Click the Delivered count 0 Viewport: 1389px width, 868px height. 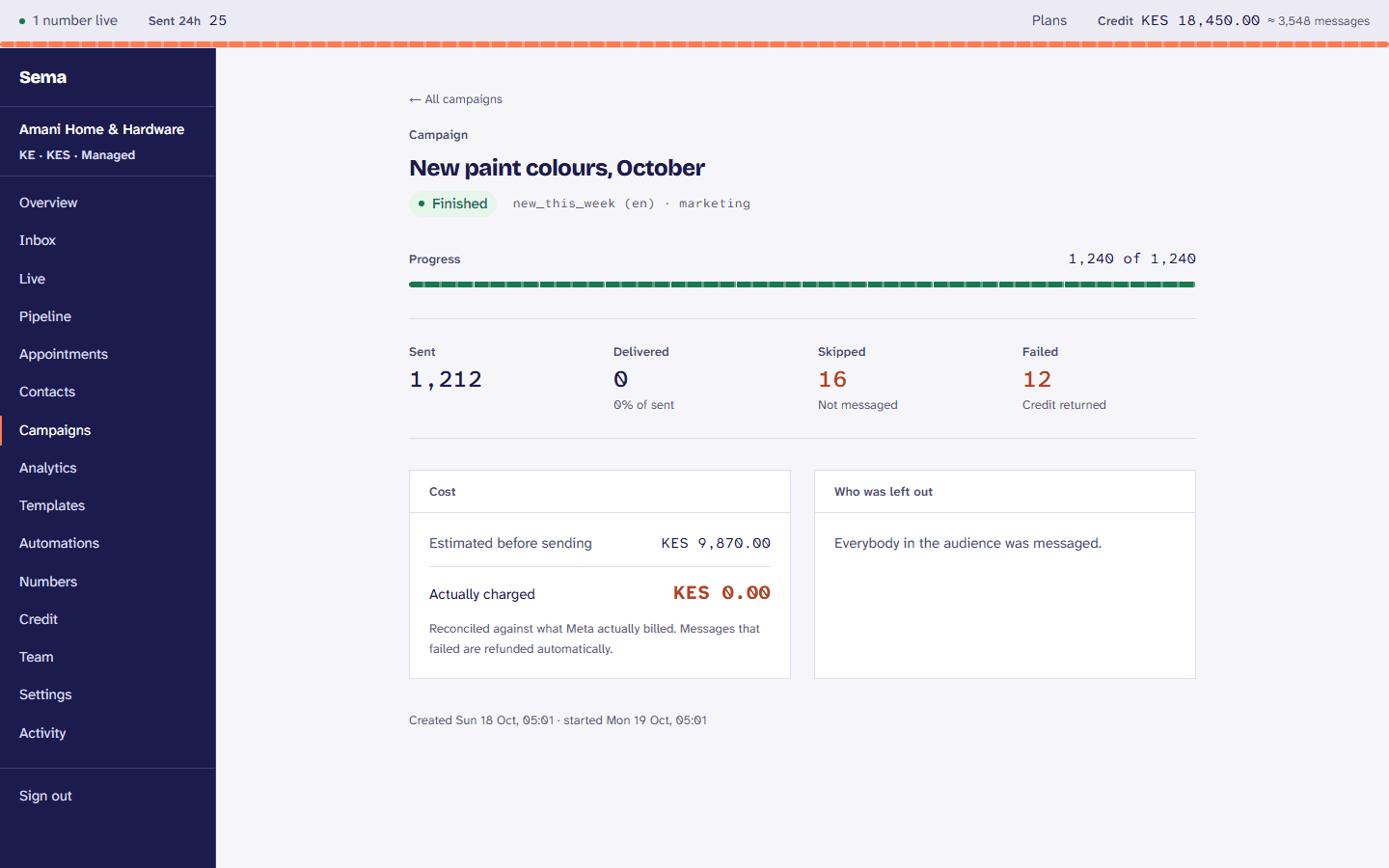621,380
